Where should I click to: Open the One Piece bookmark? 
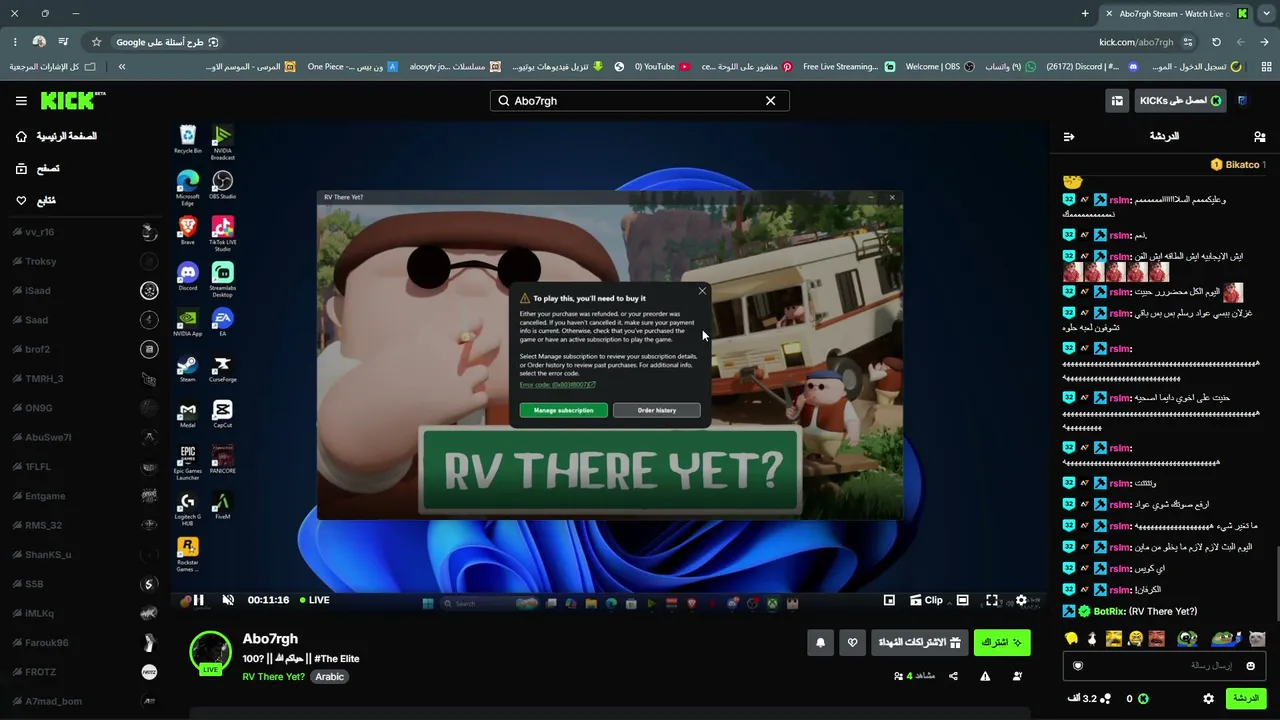point(353,67)
